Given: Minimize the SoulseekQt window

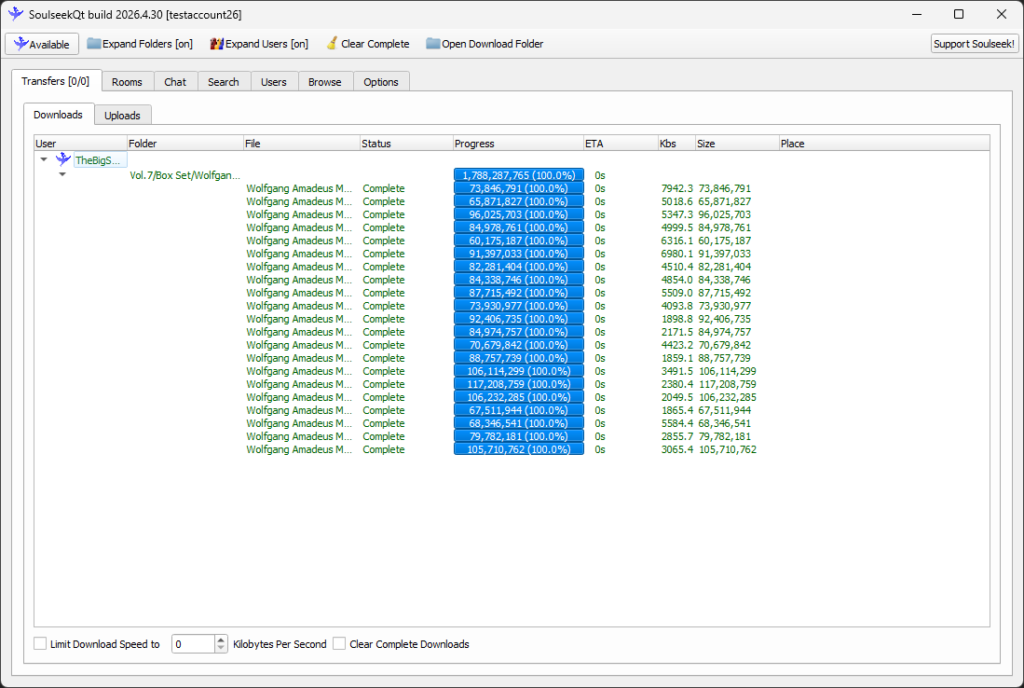Looking at the screenshot, I should (917, 14).
